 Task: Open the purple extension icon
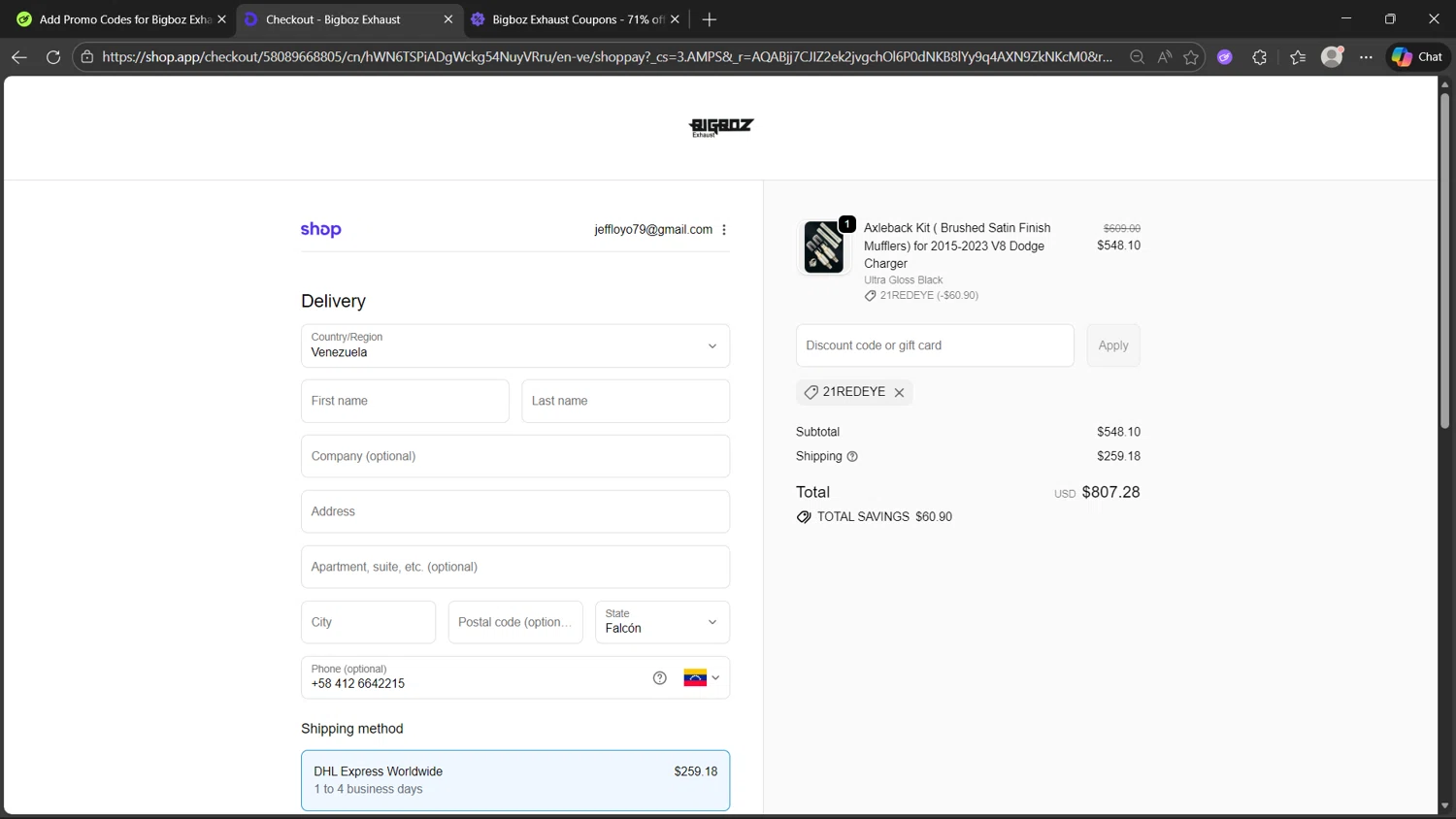1225,57
